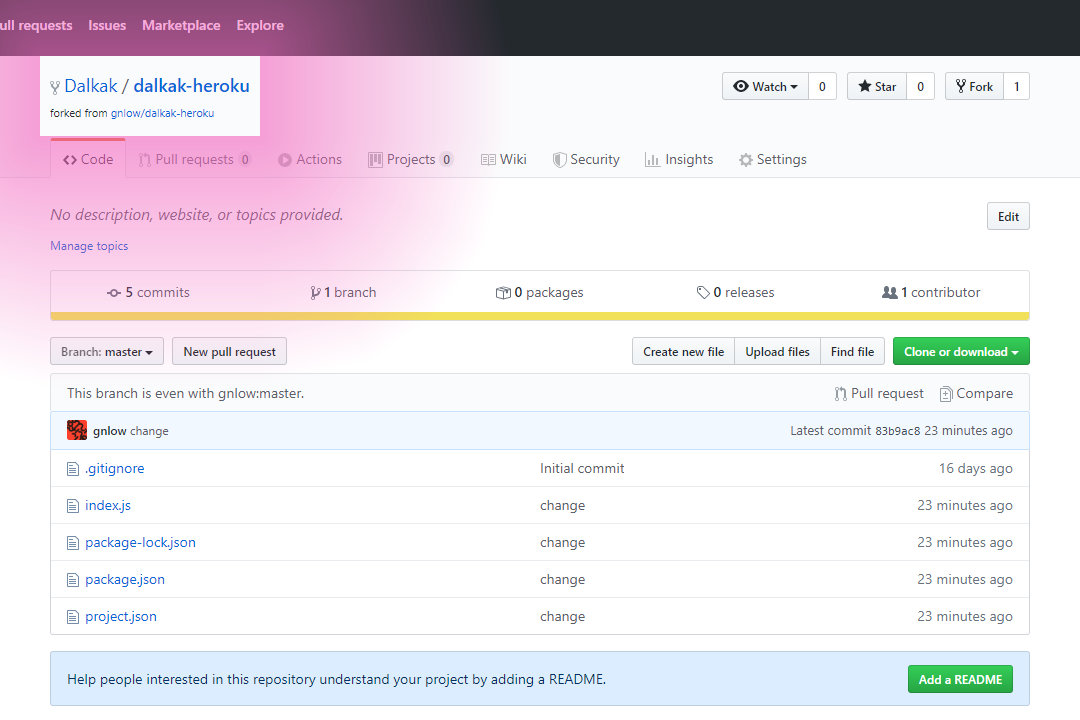
Task: Open Marketplace in top navigation
Action: click(x=181, y=25)
